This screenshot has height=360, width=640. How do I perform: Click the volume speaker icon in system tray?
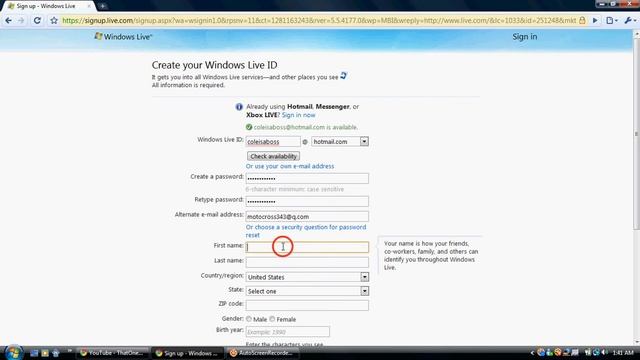coord(604,353)
